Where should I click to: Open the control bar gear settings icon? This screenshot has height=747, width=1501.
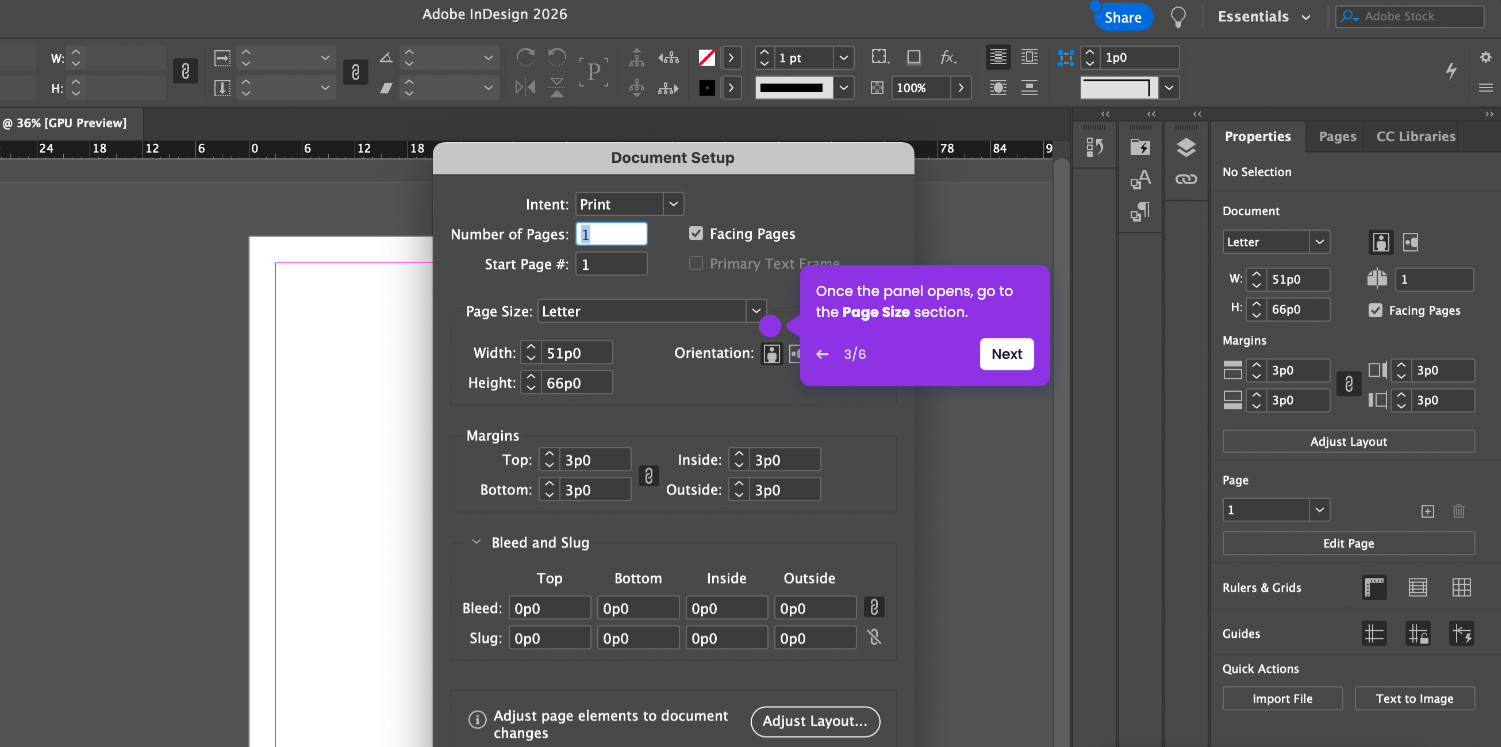(1485, 57)
